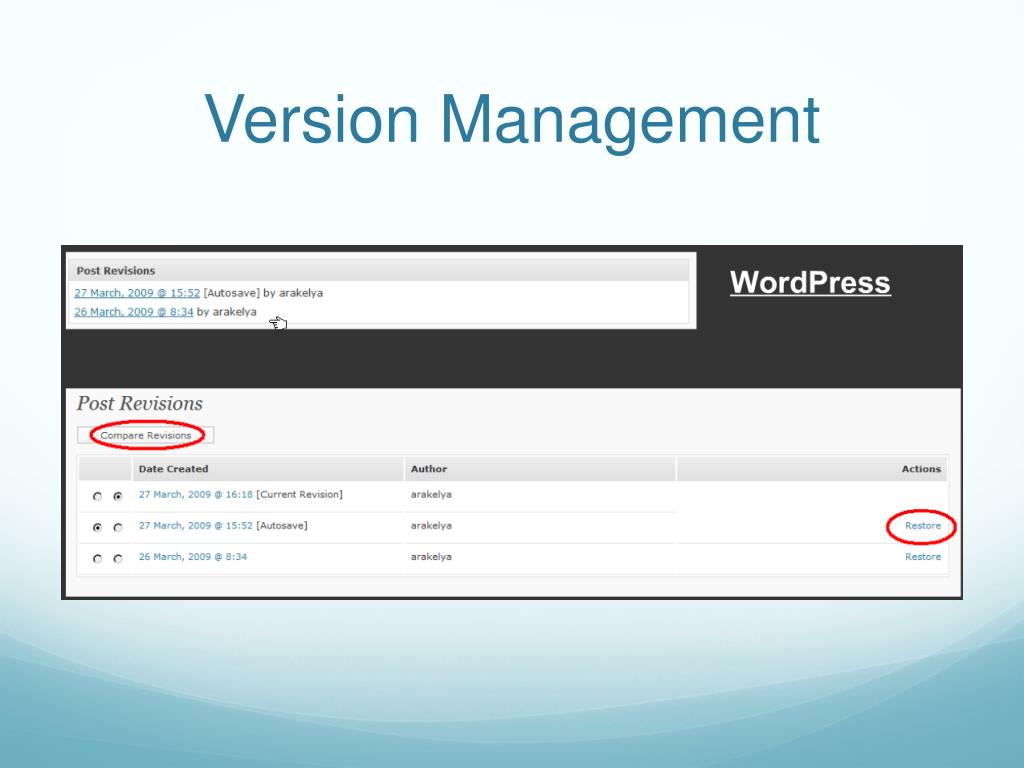The image size is (1024, 768).
Task: Click author arakelya in Autosave table row
Action: tap(431, 525)
